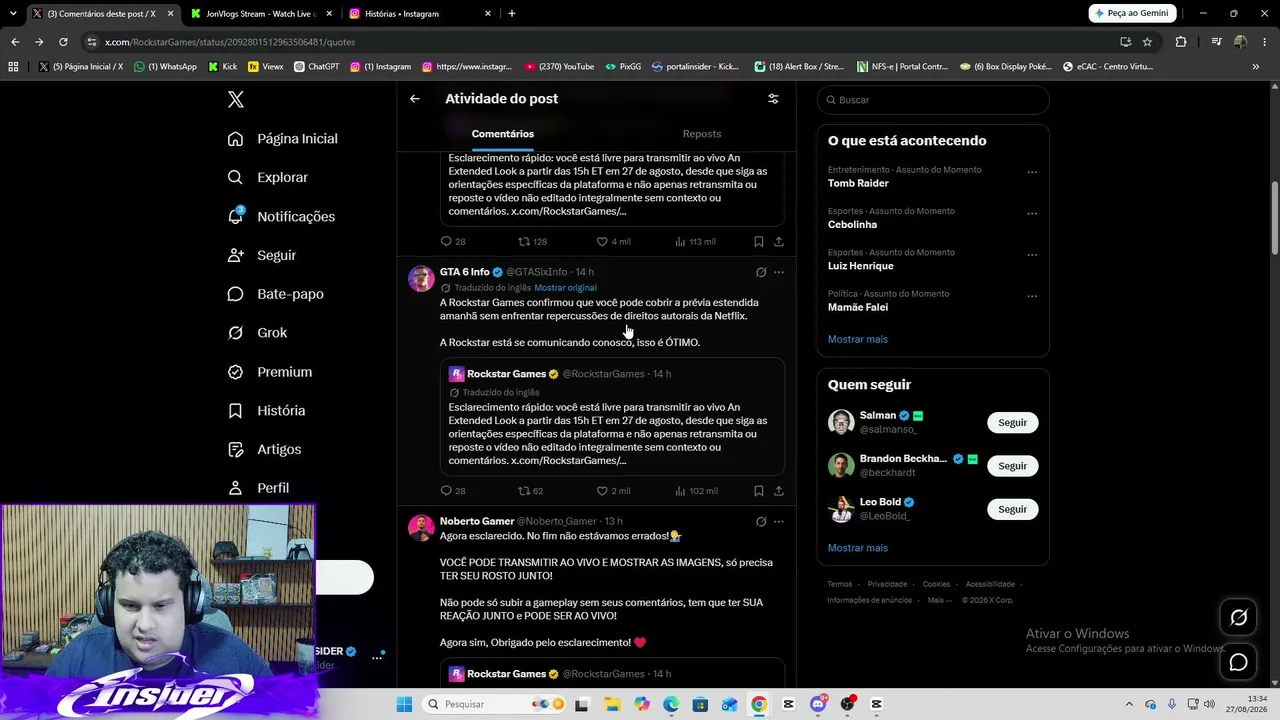Open the Chrome tab search dropdown
This screenshot has height=720, width=1280.
[x=13, y=13]
